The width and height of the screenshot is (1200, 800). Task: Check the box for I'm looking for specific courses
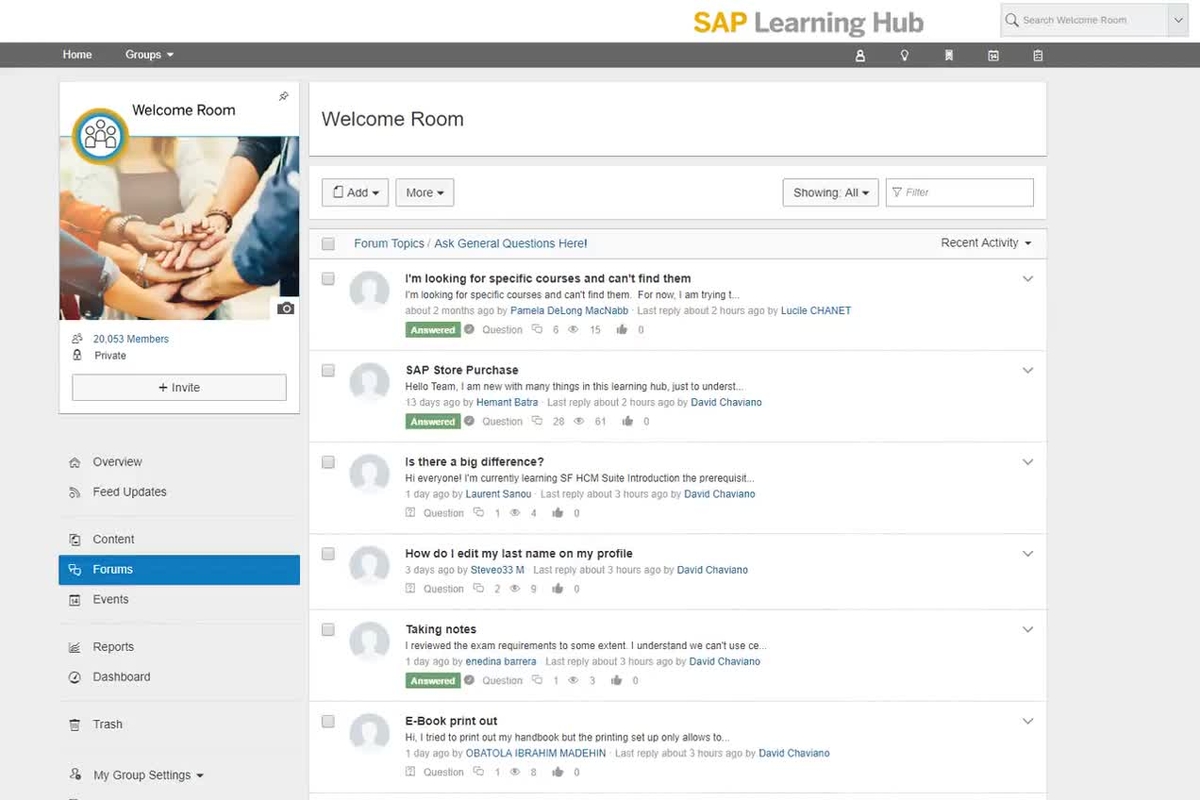(328, 279)
